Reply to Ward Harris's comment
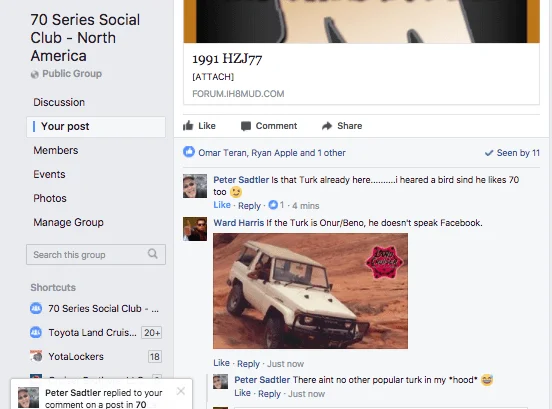 (248, 364)
